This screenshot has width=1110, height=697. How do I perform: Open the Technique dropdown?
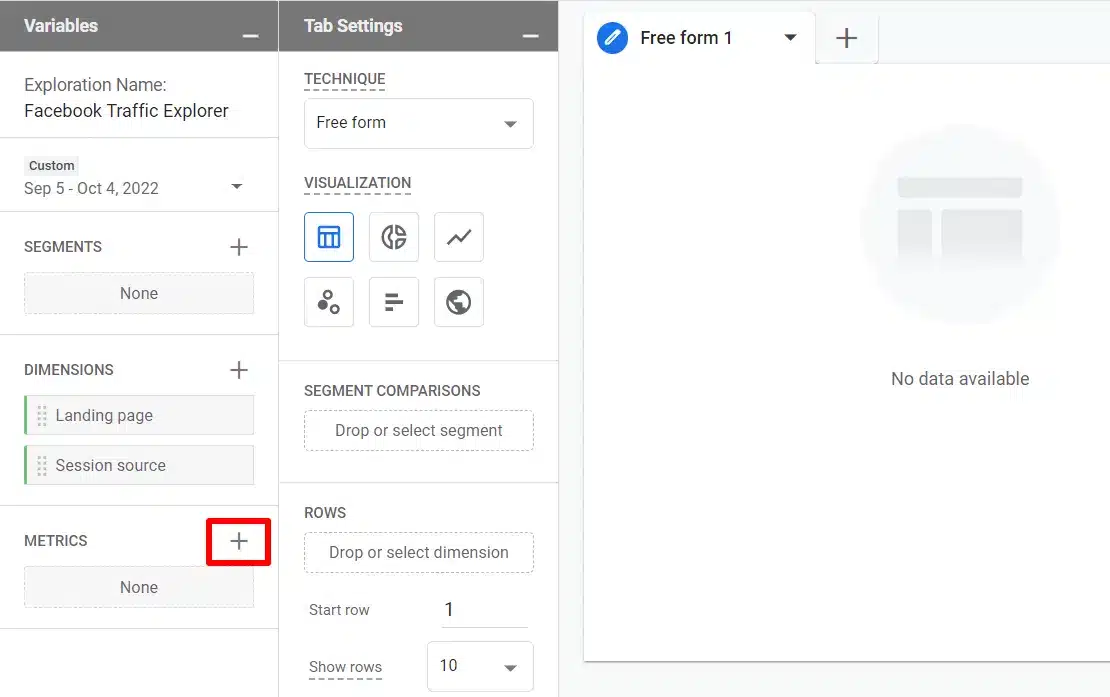click(418, 123)
